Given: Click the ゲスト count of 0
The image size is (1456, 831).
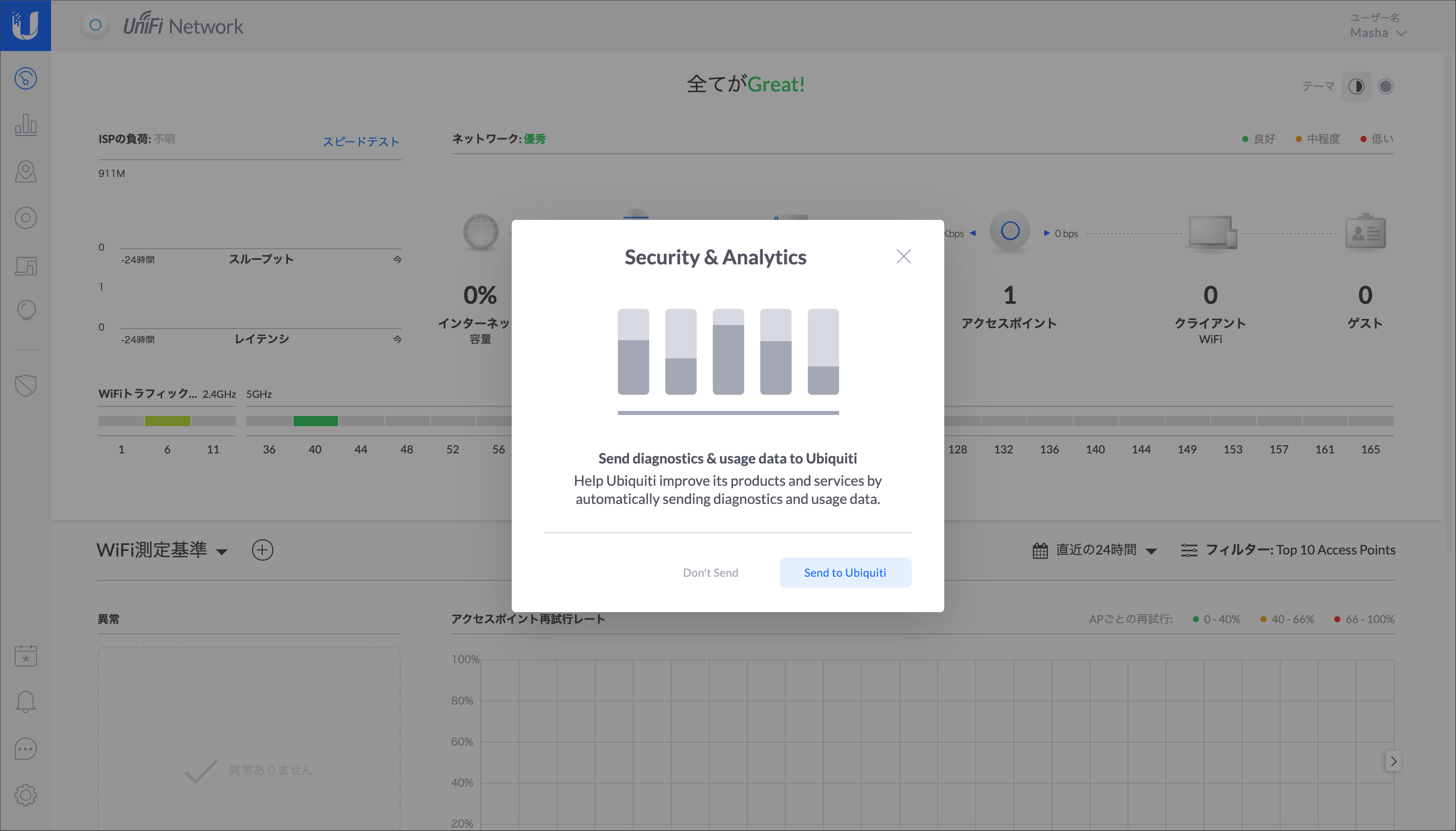Looking at the screenshot, I should [1365, 295].
